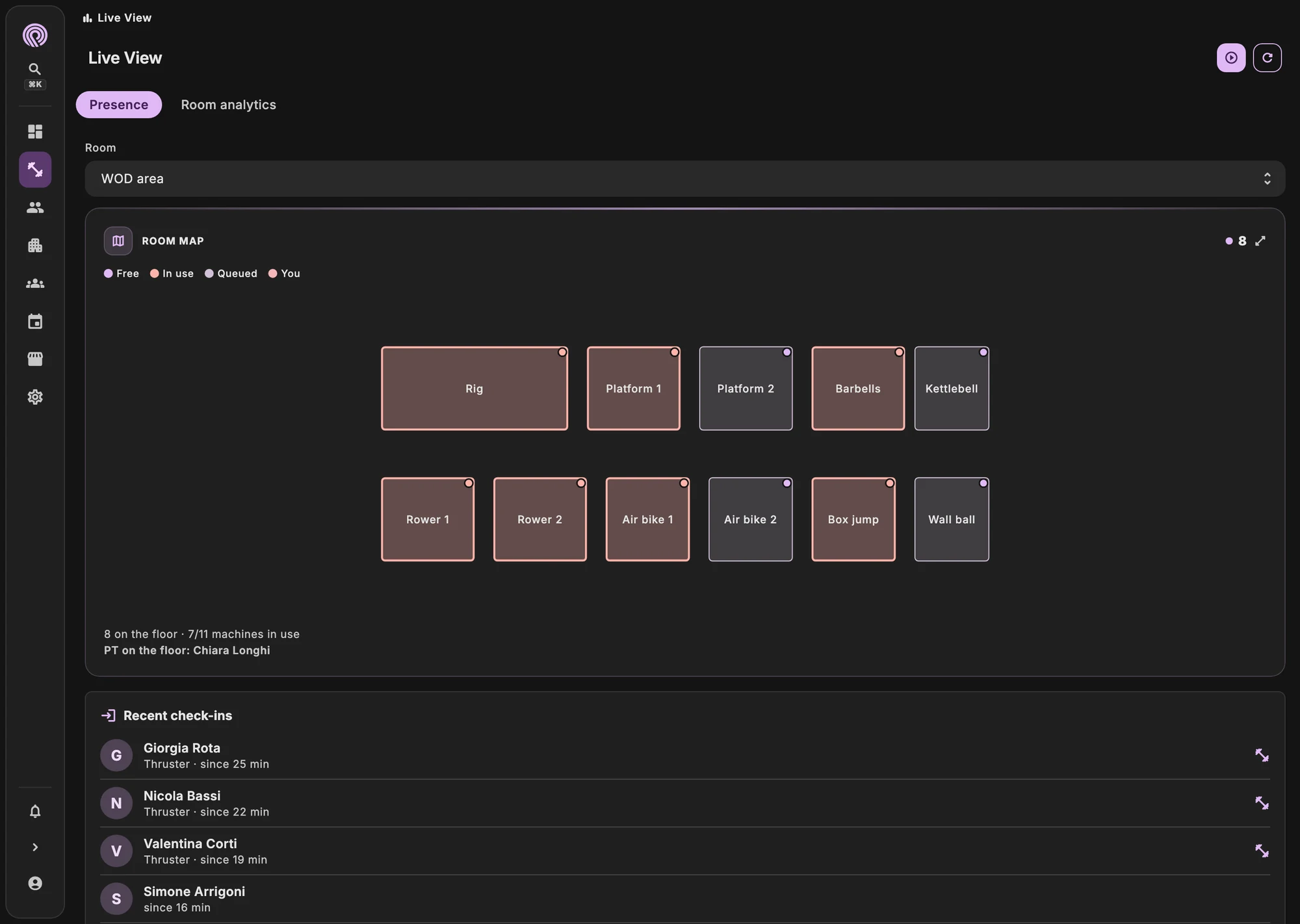1300x924 pixels.
Task: Select the Wall ball station
Action: 952,519
